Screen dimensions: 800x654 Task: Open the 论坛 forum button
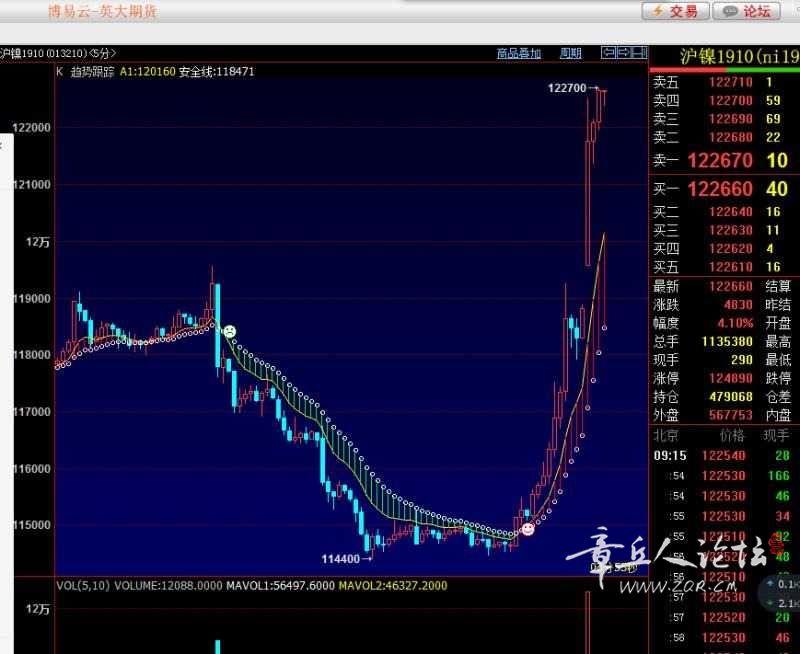tap(746, 11)
